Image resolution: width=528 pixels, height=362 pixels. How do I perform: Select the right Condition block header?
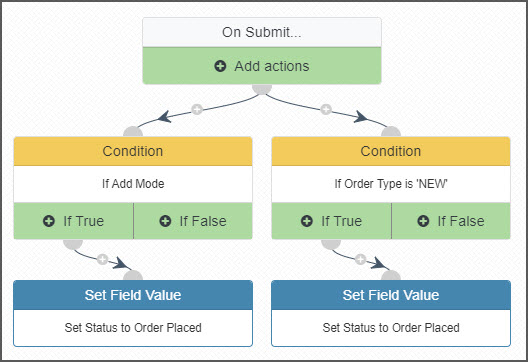tap(391, 151)
